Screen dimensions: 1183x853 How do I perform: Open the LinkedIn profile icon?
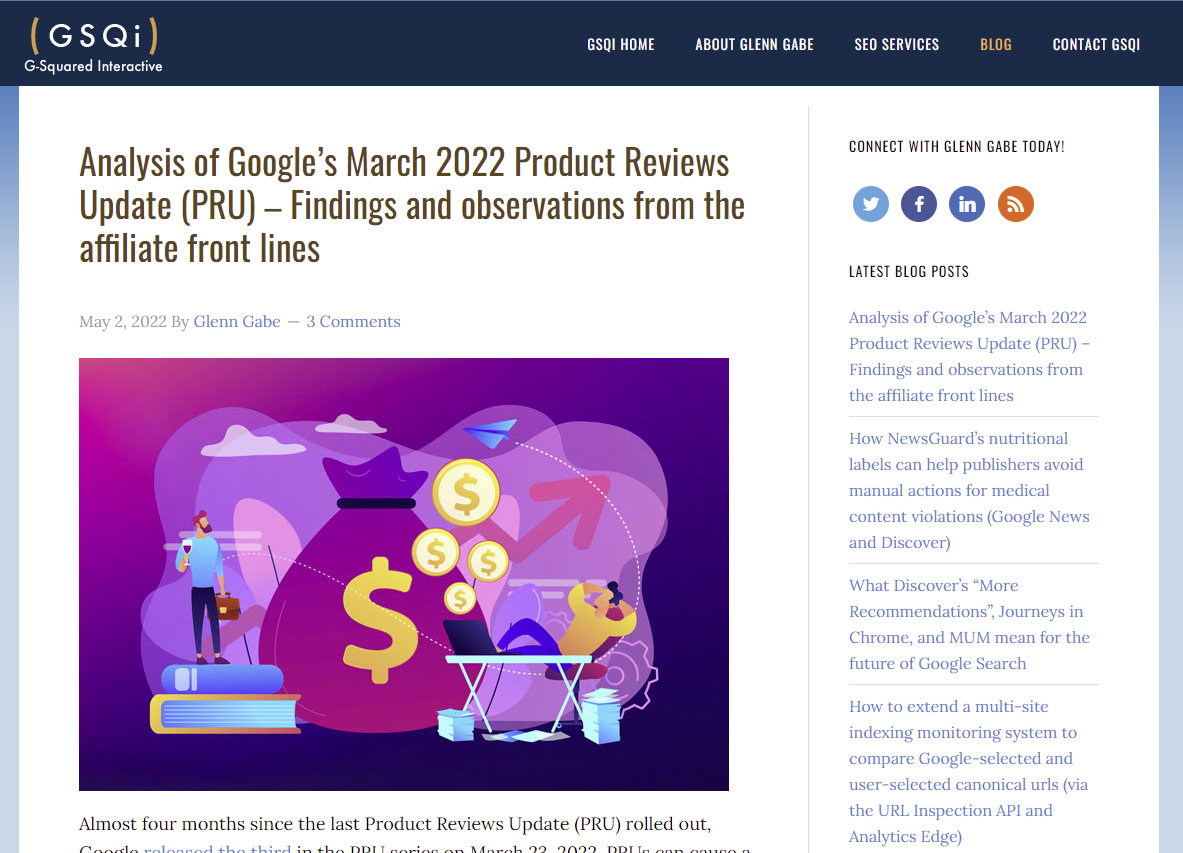967,204
